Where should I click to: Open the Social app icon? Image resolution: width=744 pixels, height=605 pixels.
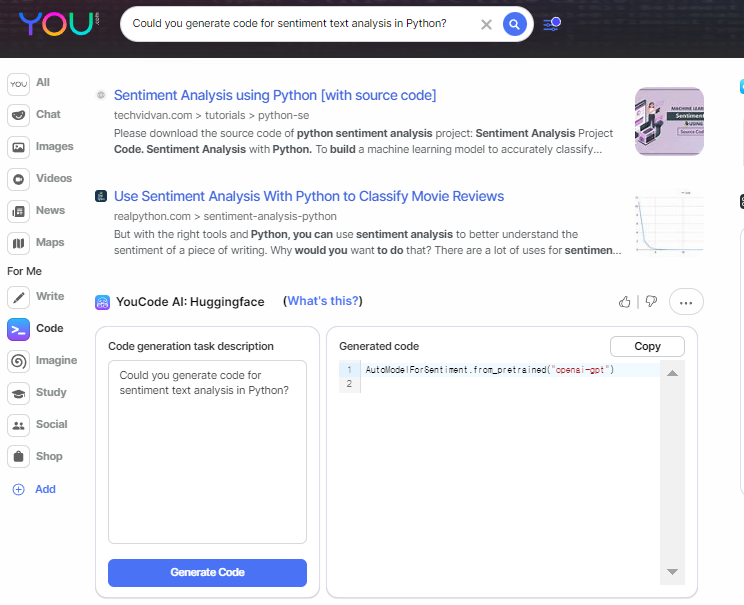click(19, 426)
